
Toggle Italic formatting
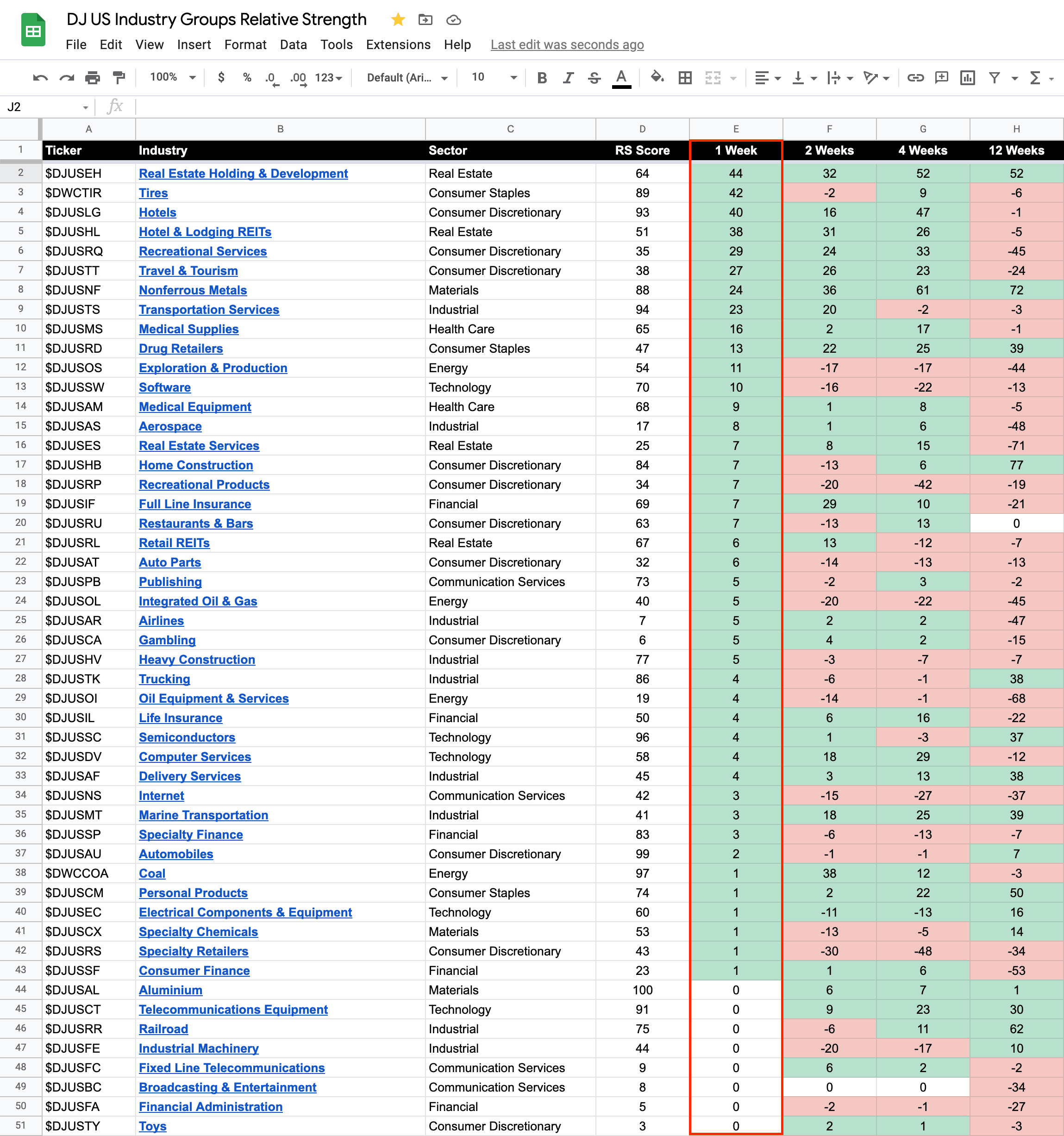point(568,78)
